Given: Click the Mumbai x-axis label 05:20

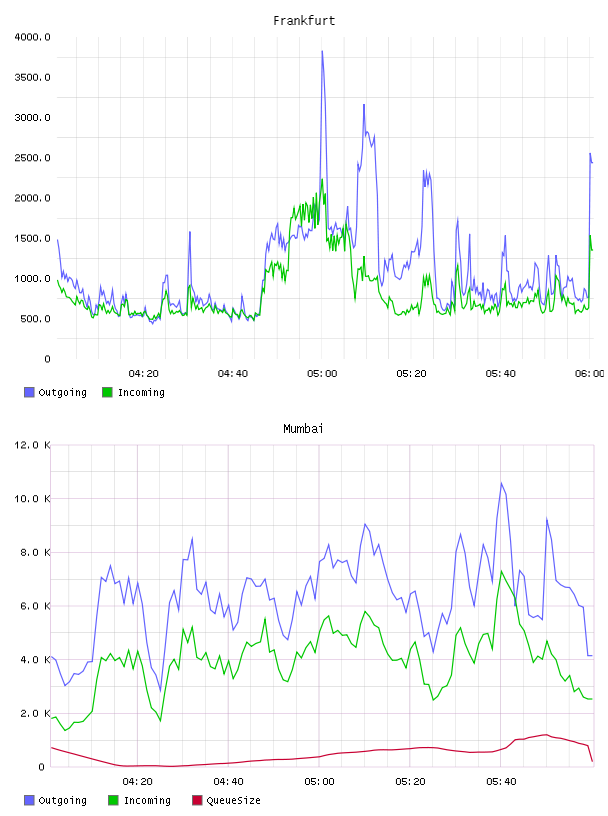Looking at the screenshot, I should (x=410, y=782).
